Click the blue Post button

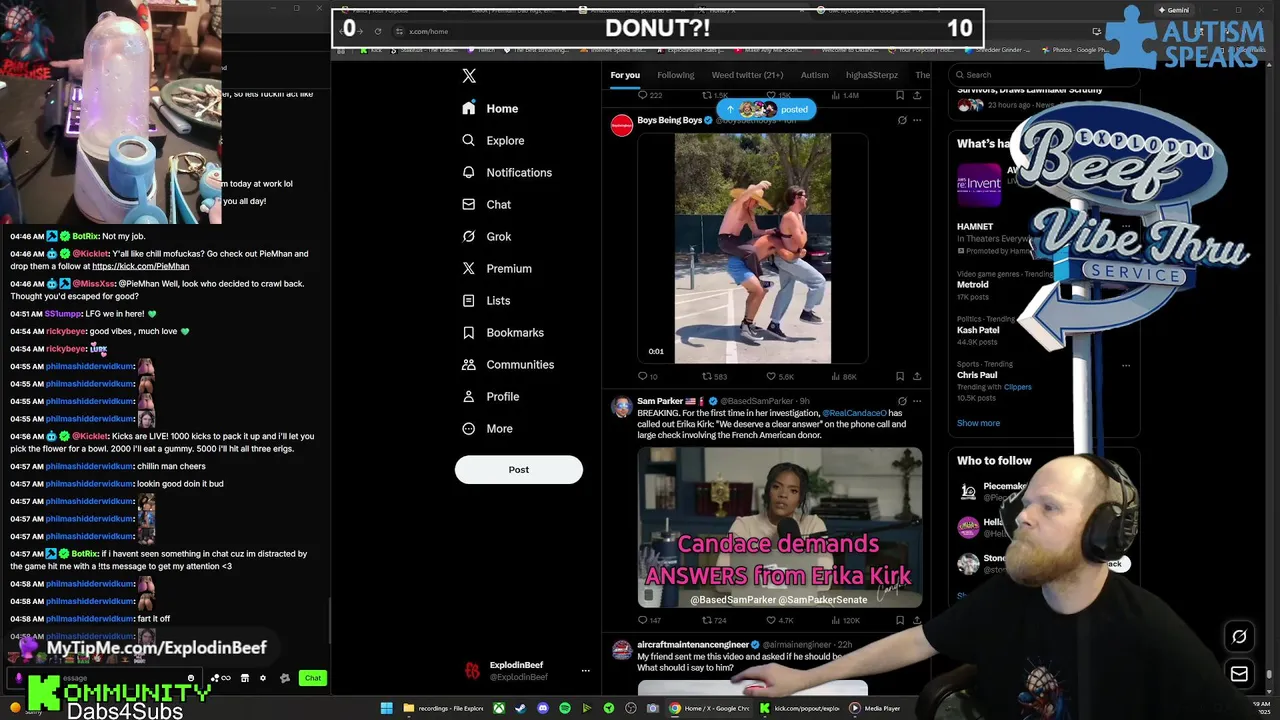(x=518, y=469)
